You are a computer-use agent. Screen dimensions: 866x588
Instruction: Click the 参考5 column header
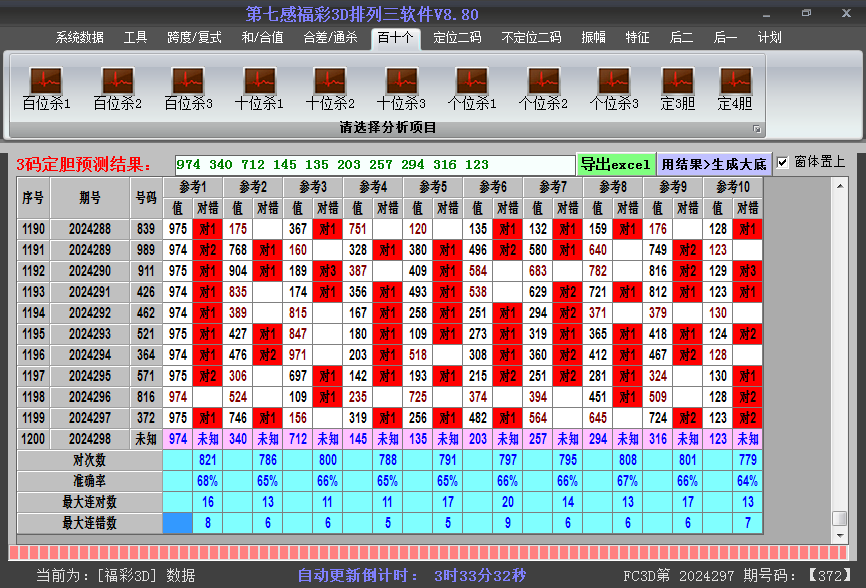[x=433, y=187]
